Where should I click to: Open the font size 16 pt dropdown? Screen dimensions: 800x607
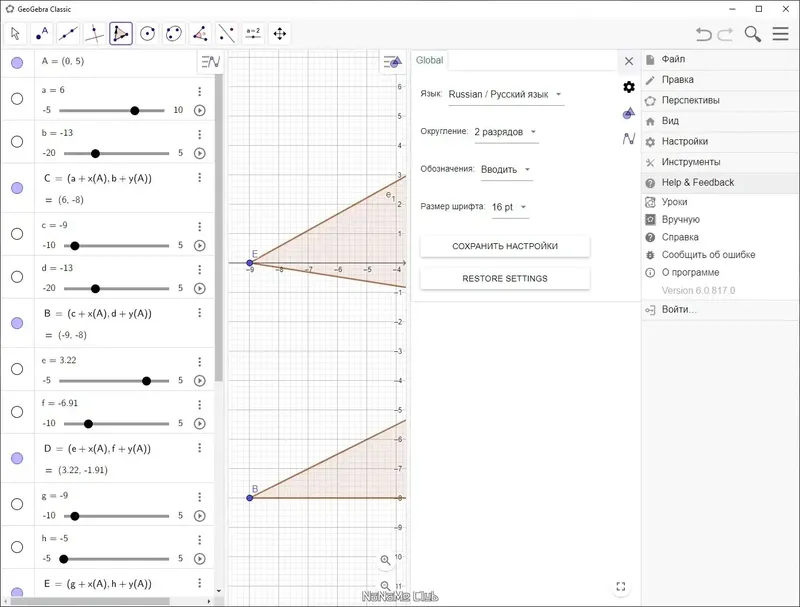click(x=510, y=207)
